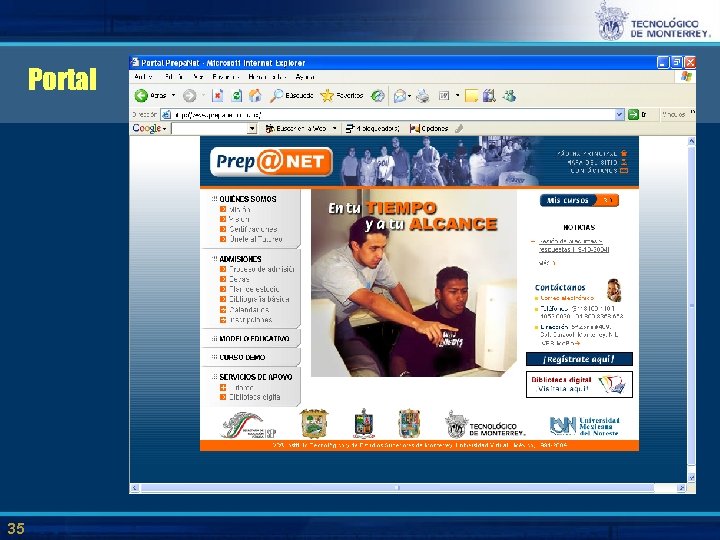Click the main students at computer image
This screenshot has width=720, height=540.
413,283
